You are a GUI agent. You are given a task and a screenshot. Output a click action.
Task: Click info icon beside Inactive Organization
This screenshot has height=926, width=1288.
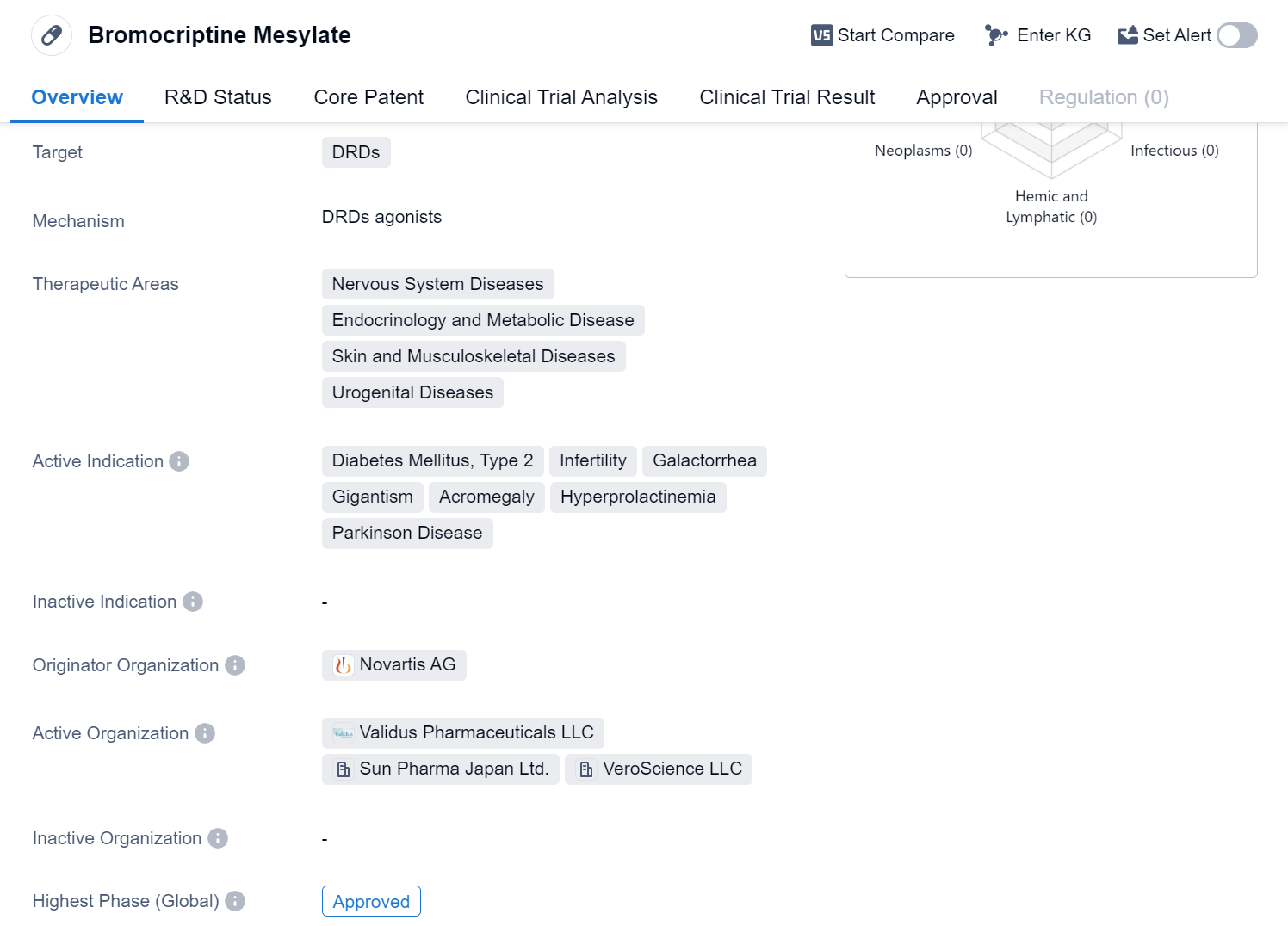[x=218, y=838]
